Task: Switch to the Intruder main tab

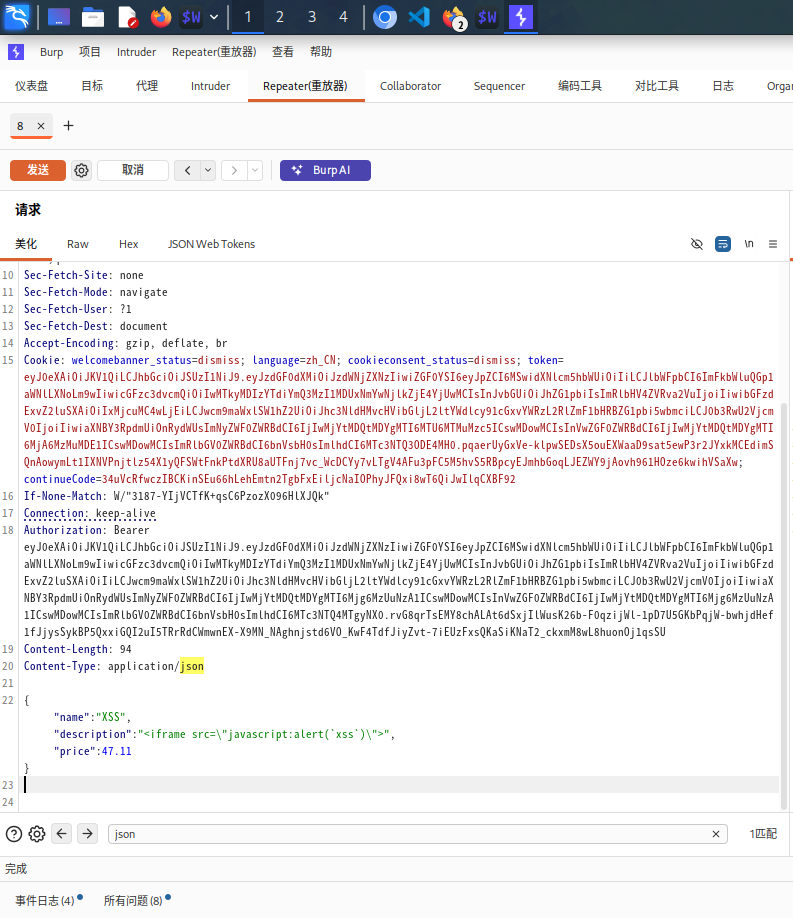Action: tap(210, 86)
